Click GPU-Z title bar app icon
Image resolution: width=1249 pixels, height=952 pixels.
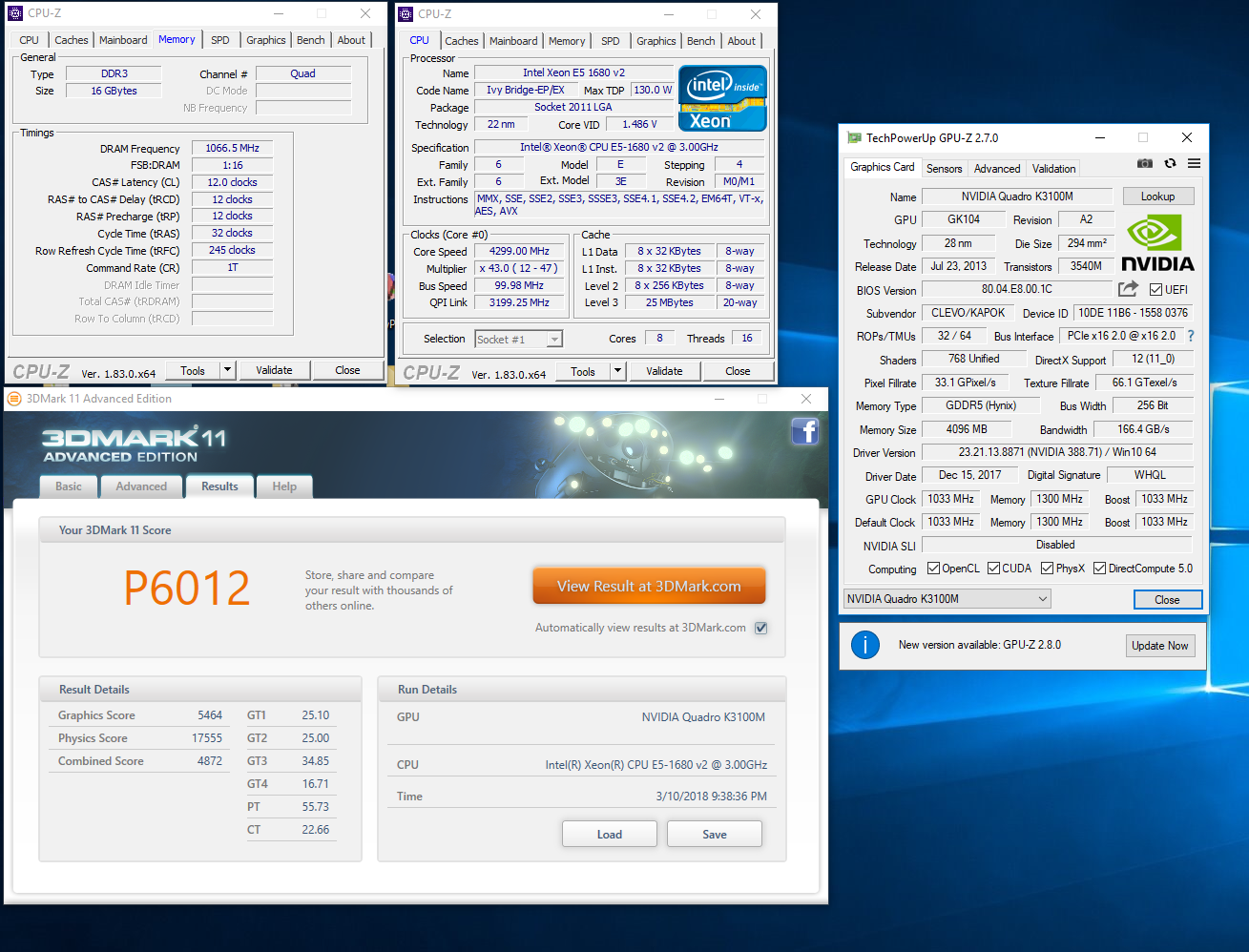[854, 138]
